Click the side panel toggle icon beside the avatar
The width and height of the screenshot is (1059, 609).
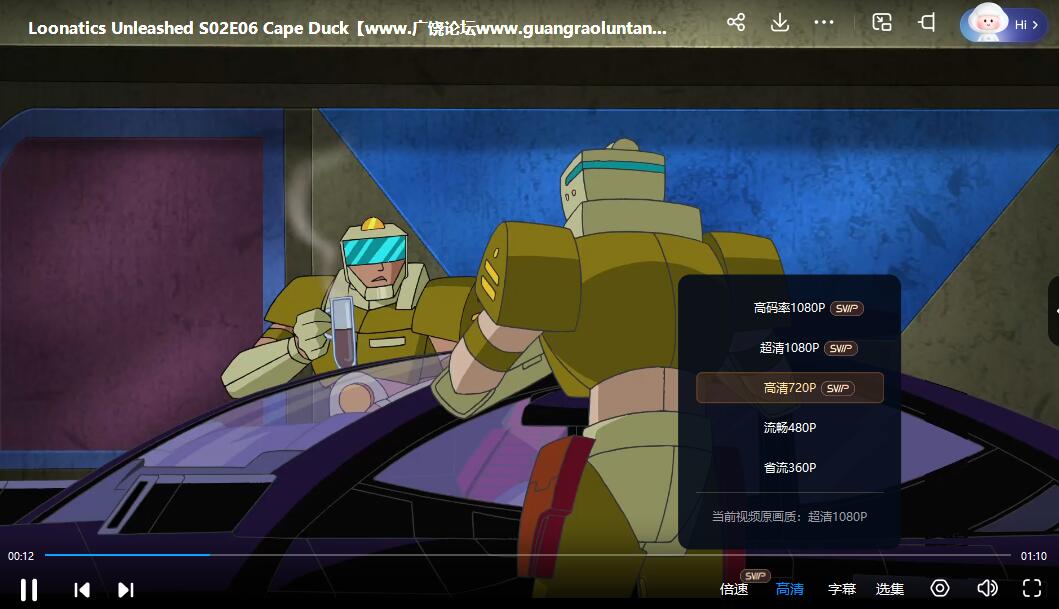coord(927,22)
